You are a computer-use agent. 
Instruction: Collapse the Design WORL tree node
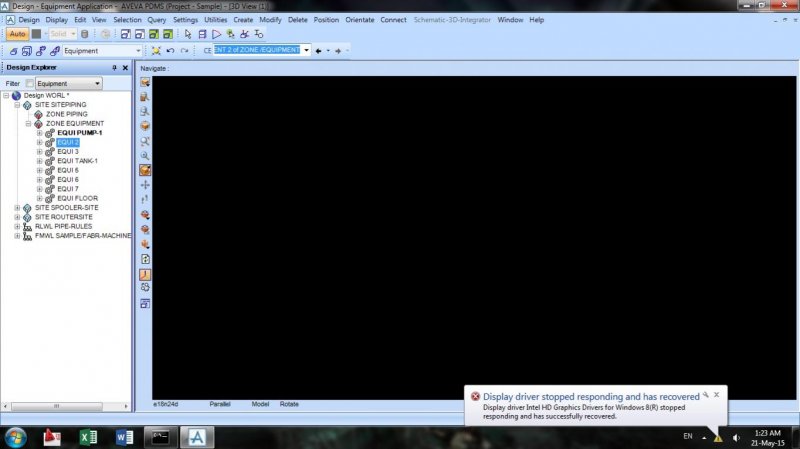click(x=6, y=95)
